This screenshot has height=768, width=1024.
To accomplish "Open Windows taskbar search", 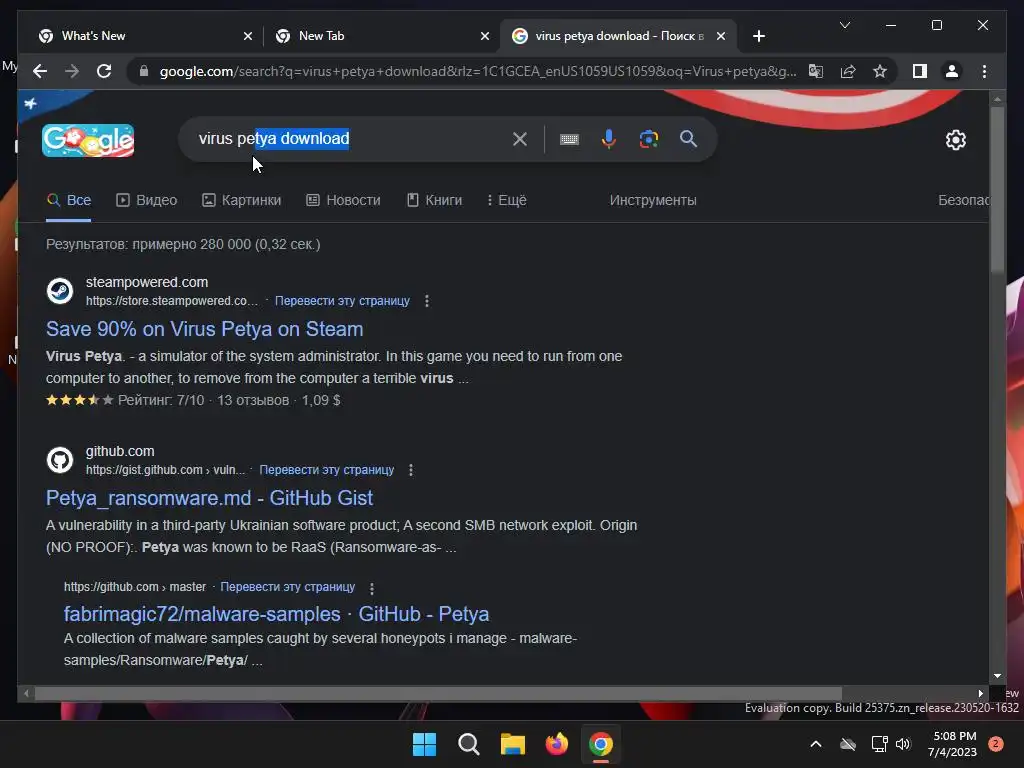I will [x=468, y=744].
